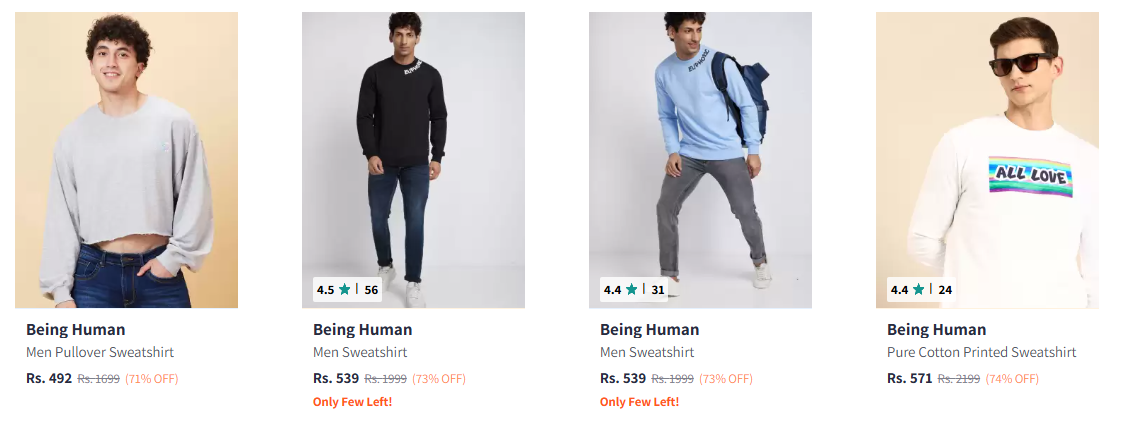Click the Rs. 571 price
Screen dimensions: 1141x427
point(909,378)
